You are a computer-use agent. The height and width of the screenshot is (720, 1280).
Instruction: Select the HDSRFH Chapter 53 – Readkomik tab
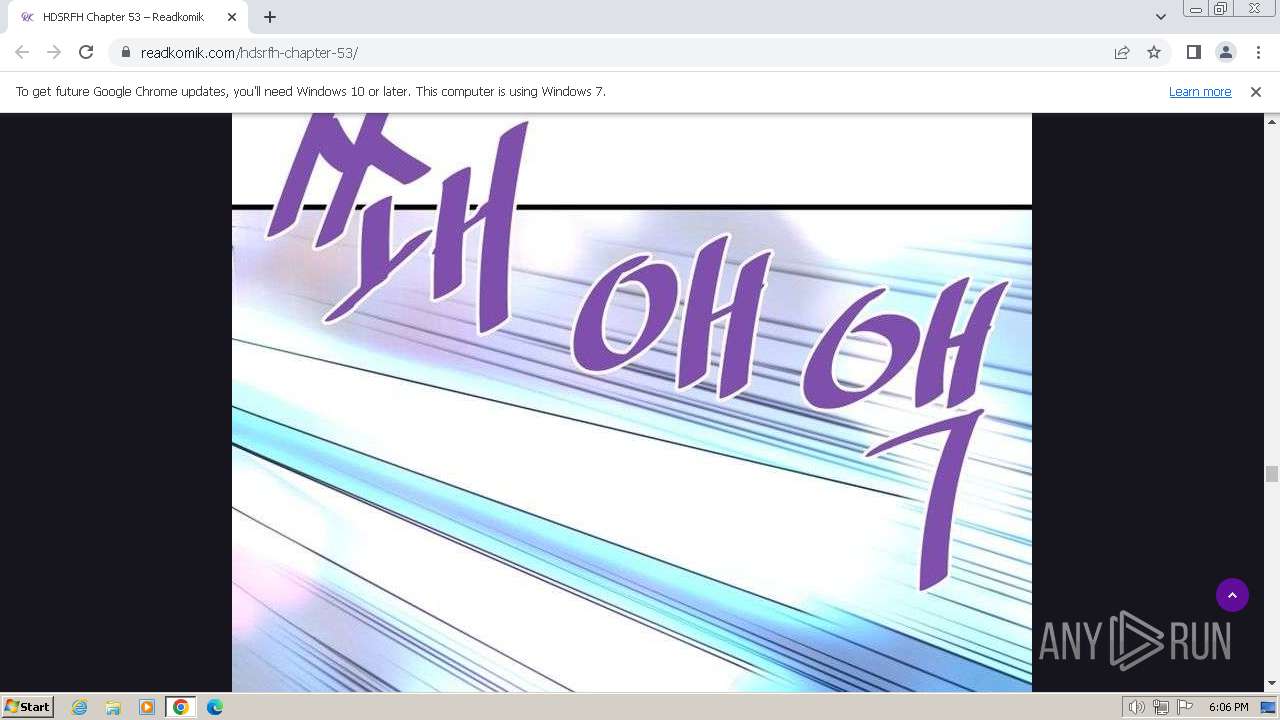pyautogui.click(x=128, y=17)
